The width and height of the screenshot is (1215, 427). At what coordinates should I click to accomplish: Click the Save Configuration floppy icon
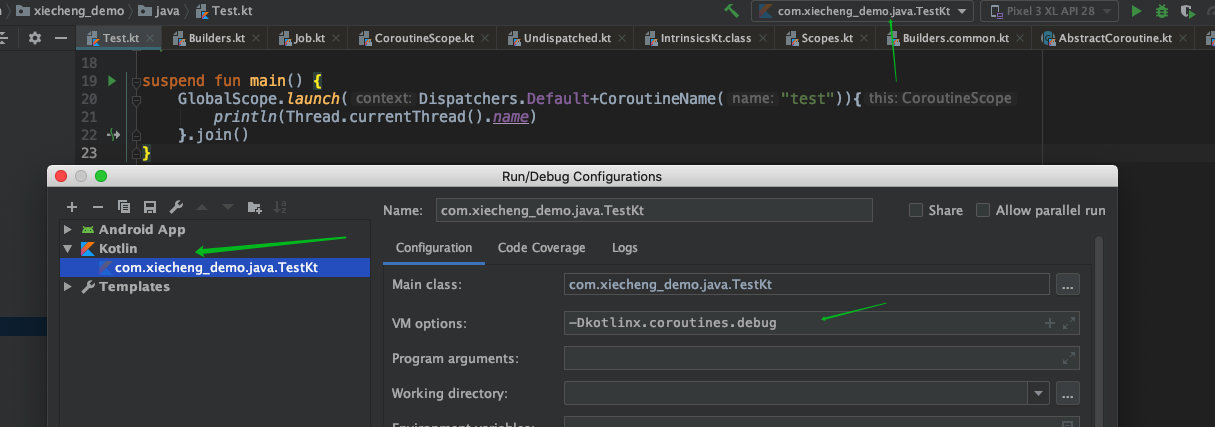click(x=150, y=207)
